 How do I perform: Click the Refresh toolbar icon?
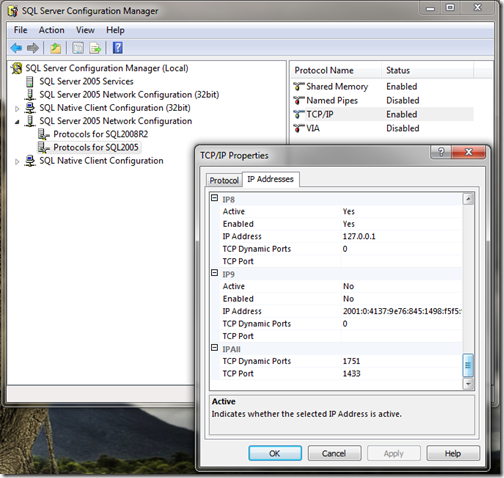tap(78, 48)
